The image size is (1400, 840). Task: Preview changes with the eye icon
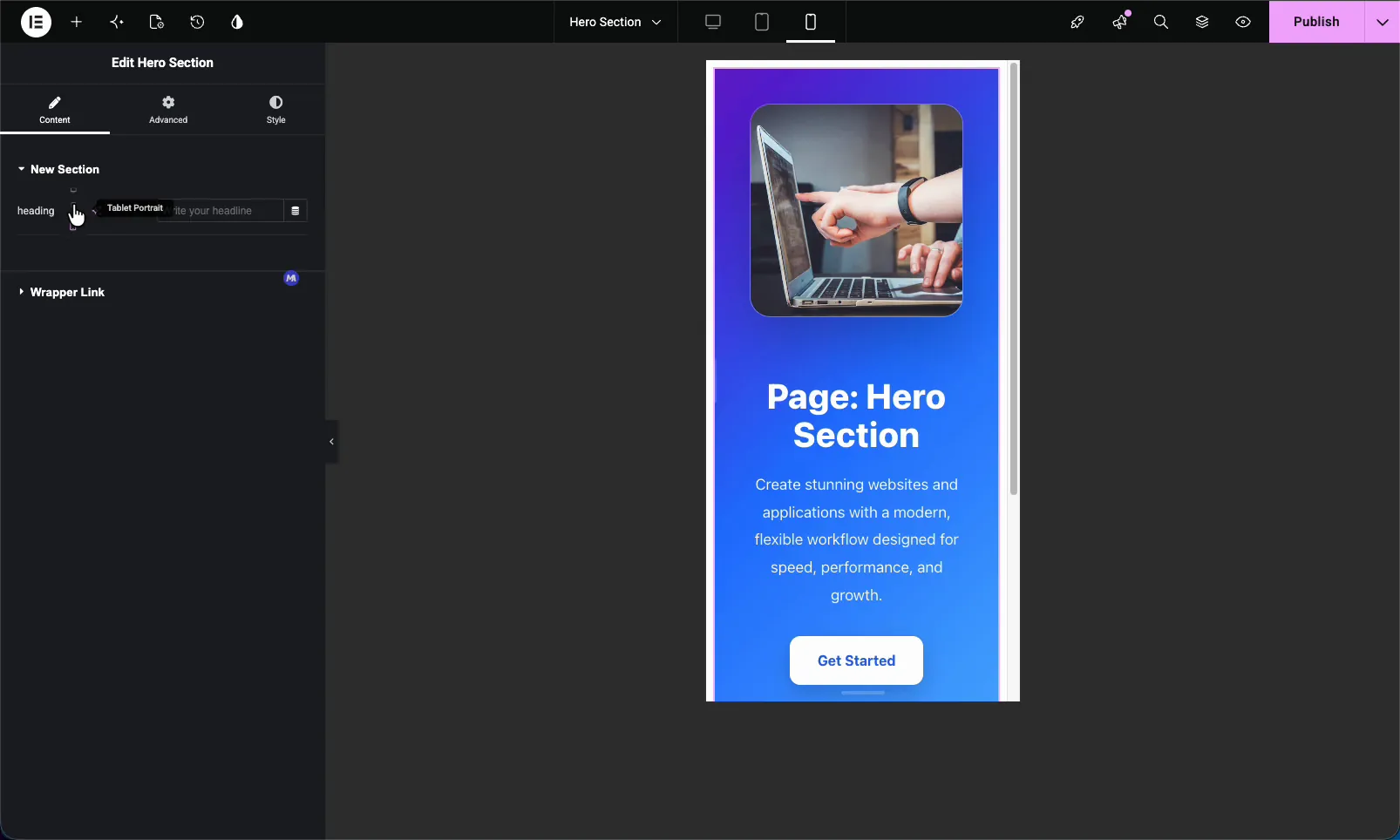1243,22
